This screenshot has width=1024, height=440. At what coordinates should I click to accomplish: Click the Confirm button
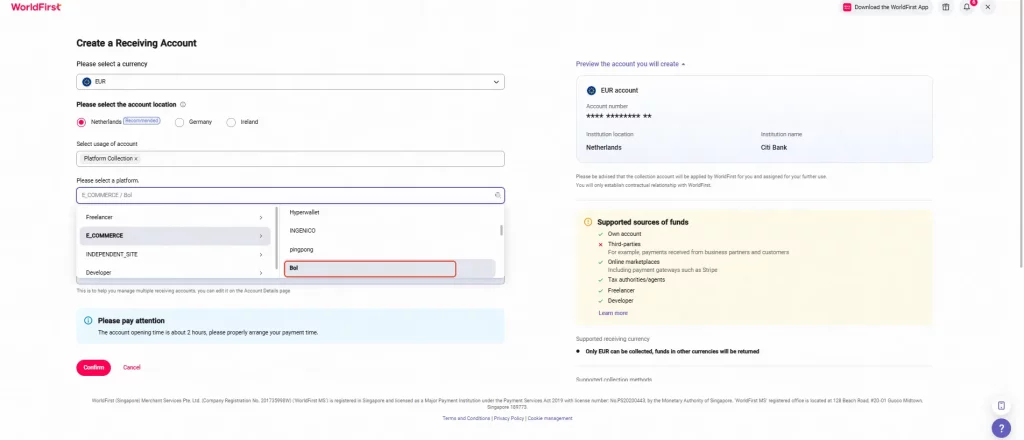tap(93, 368)
